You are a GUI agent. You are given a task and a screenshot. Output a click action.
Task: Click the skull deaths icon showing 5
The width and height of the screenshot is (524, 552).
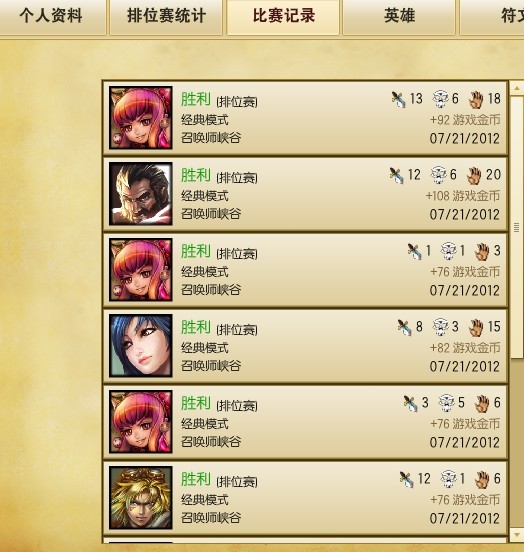point(447,403)
